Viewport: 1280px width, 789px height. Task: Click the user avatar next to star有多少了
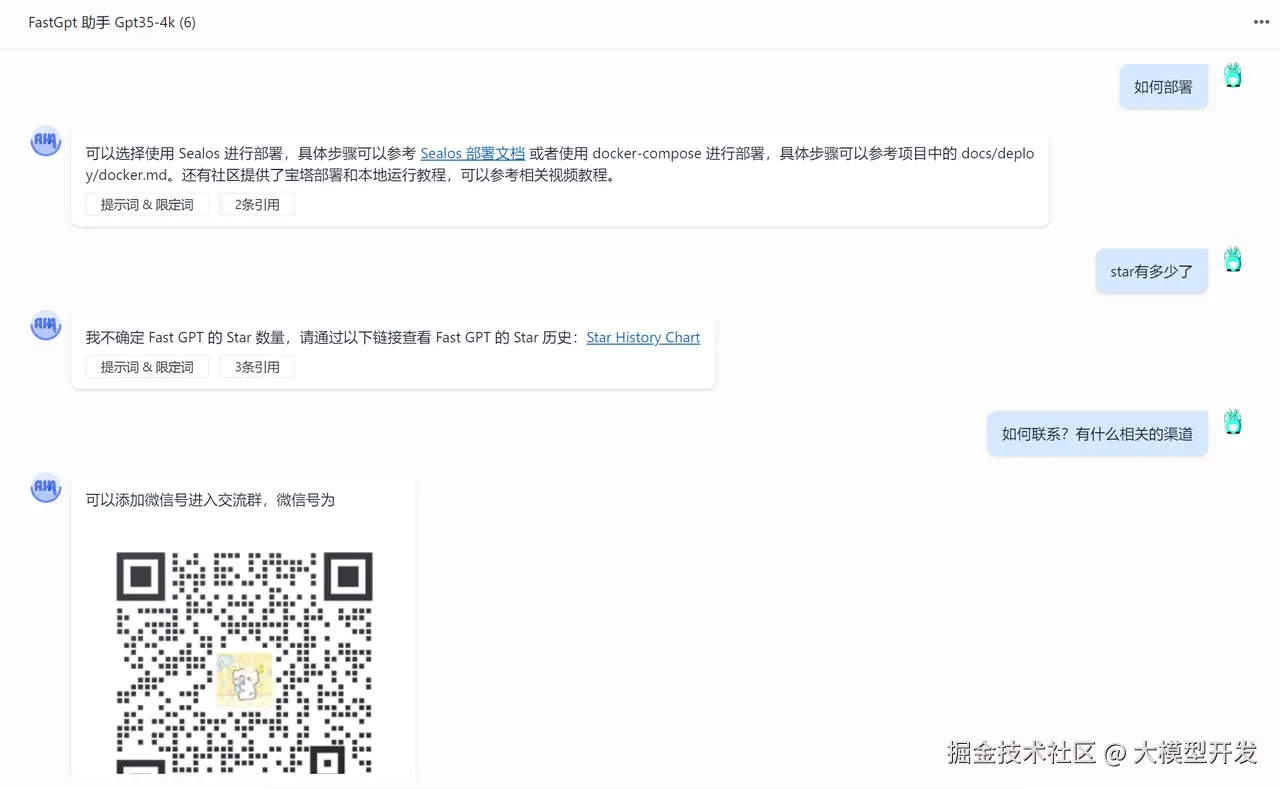tap(1232, 258)
